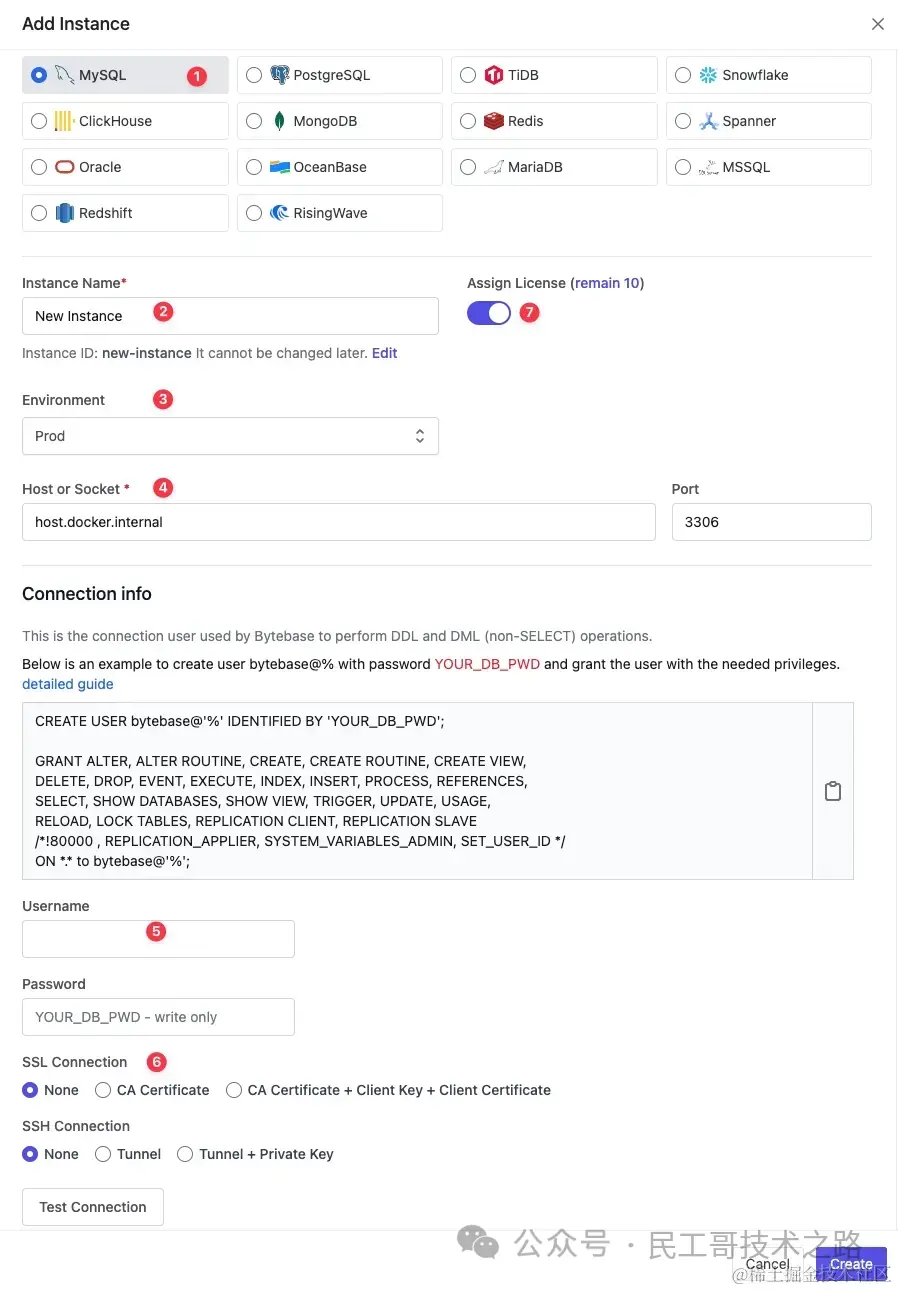Click the Test Connection button
The height and width of the screenshot is (1291, 898).
[x=93, y=1207]
